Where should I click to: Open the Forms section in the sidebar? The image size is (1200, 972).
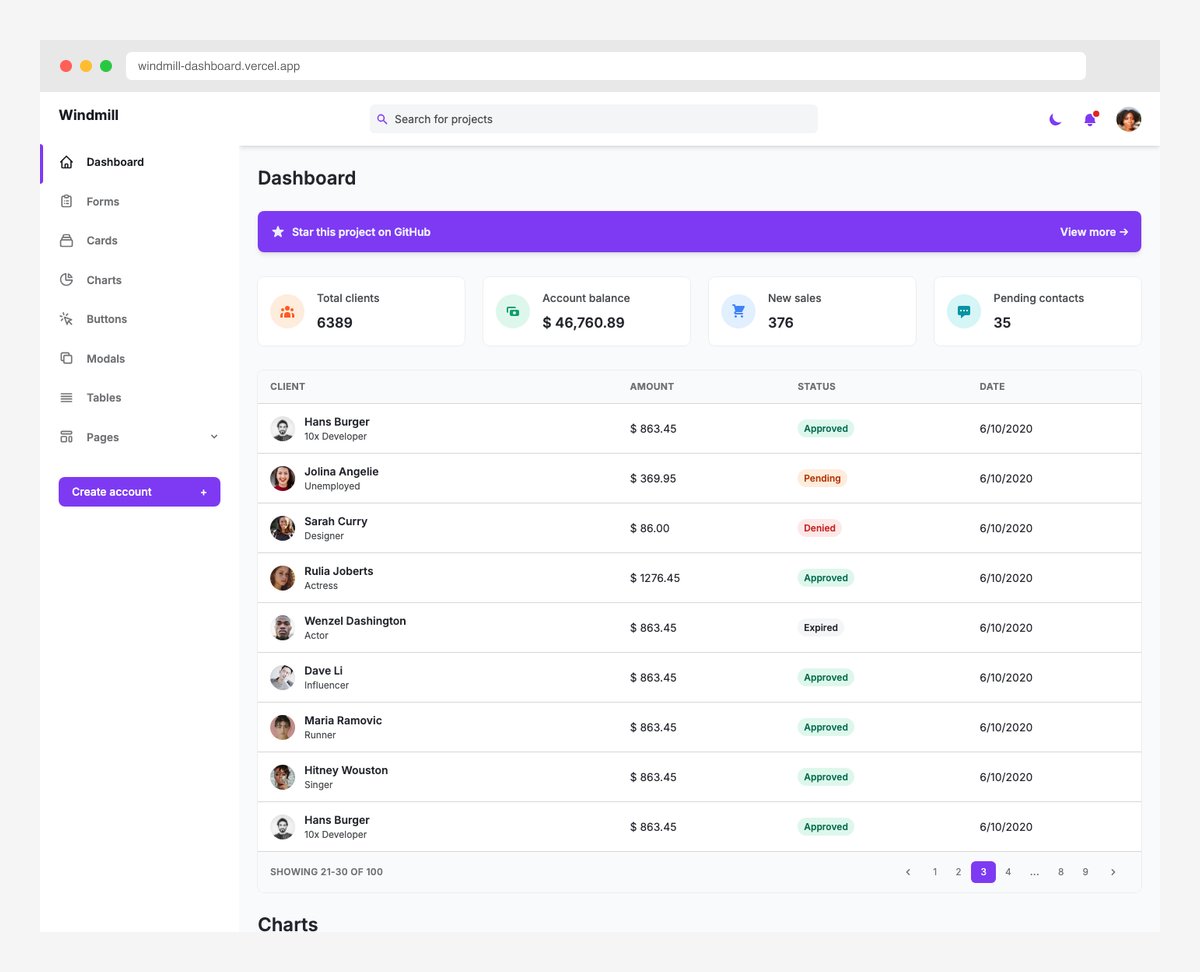point(100,201)
